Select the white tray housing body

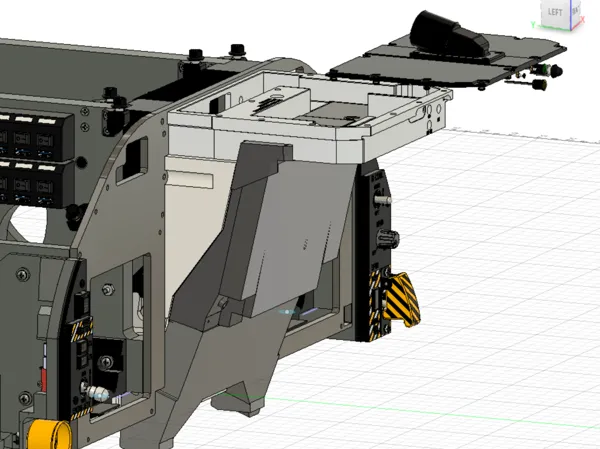click(306, 115)
